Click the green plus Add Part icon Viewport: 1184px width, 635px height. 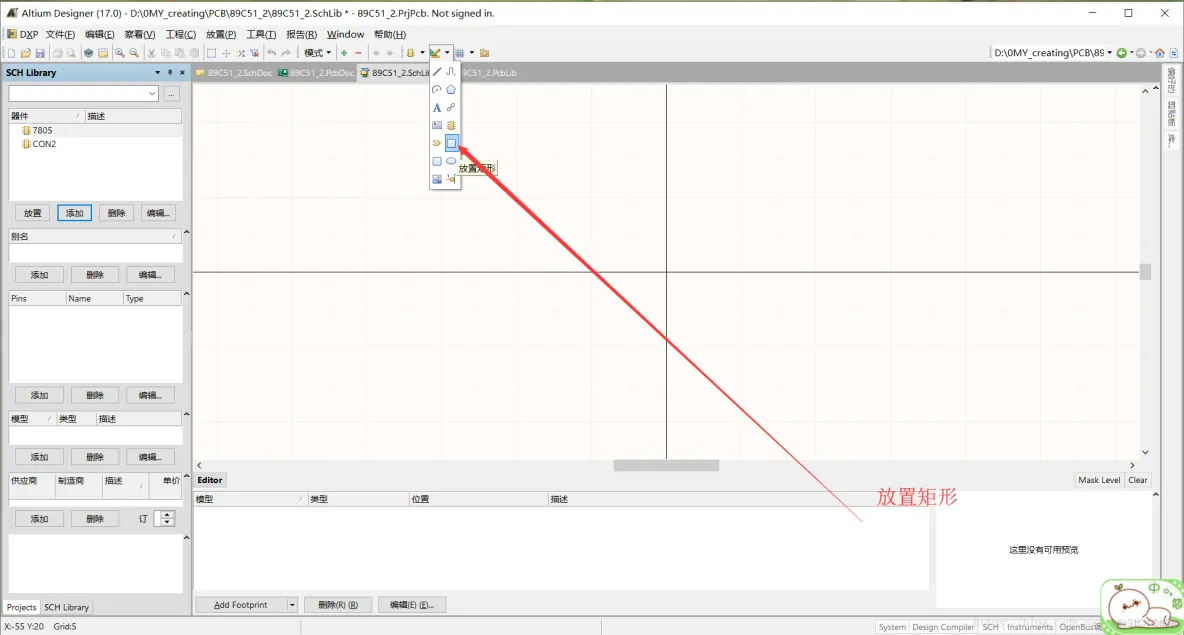pyautogui.click(x=344, y=53)
